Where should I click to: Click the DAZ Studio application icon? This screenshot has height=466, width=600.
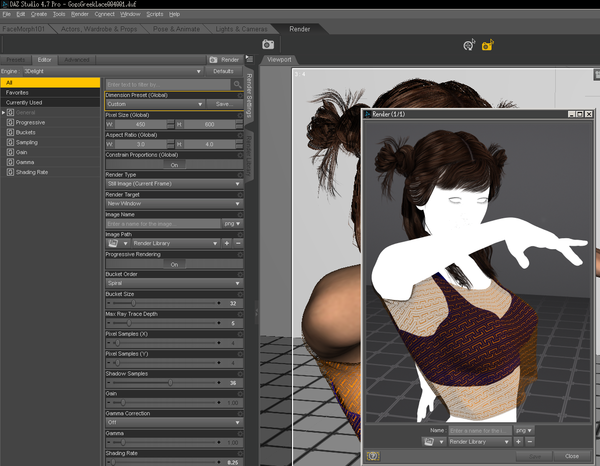tap(5, 4)
